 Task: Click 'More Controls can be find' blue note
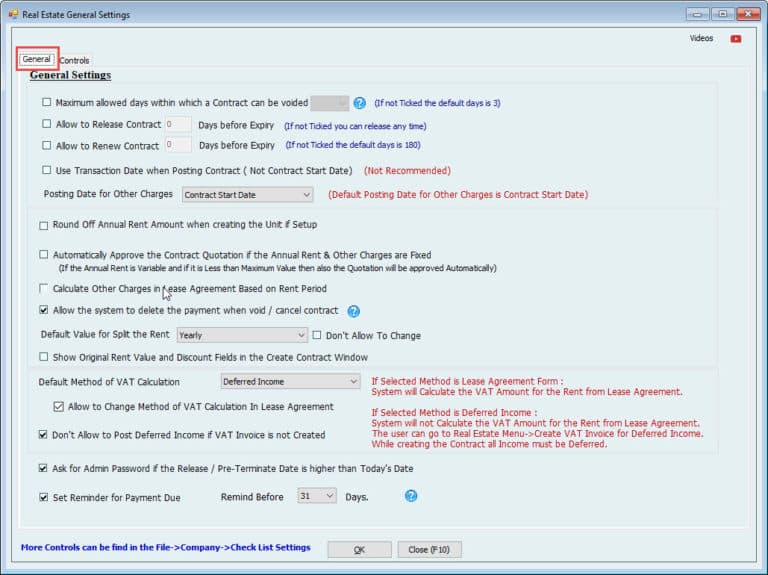point(166,547)
